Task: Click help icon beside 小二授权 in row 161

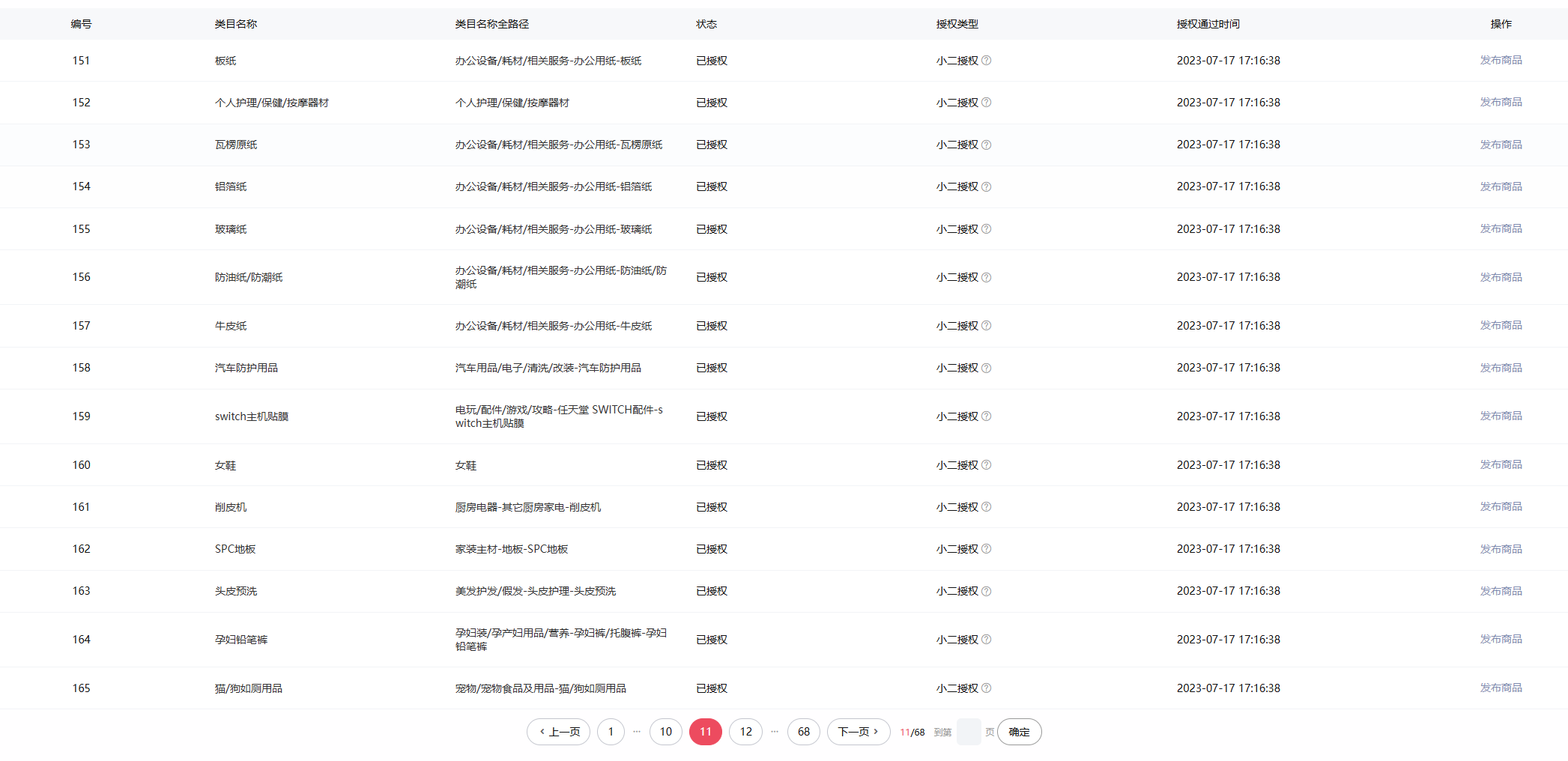Action: point(986,507)
